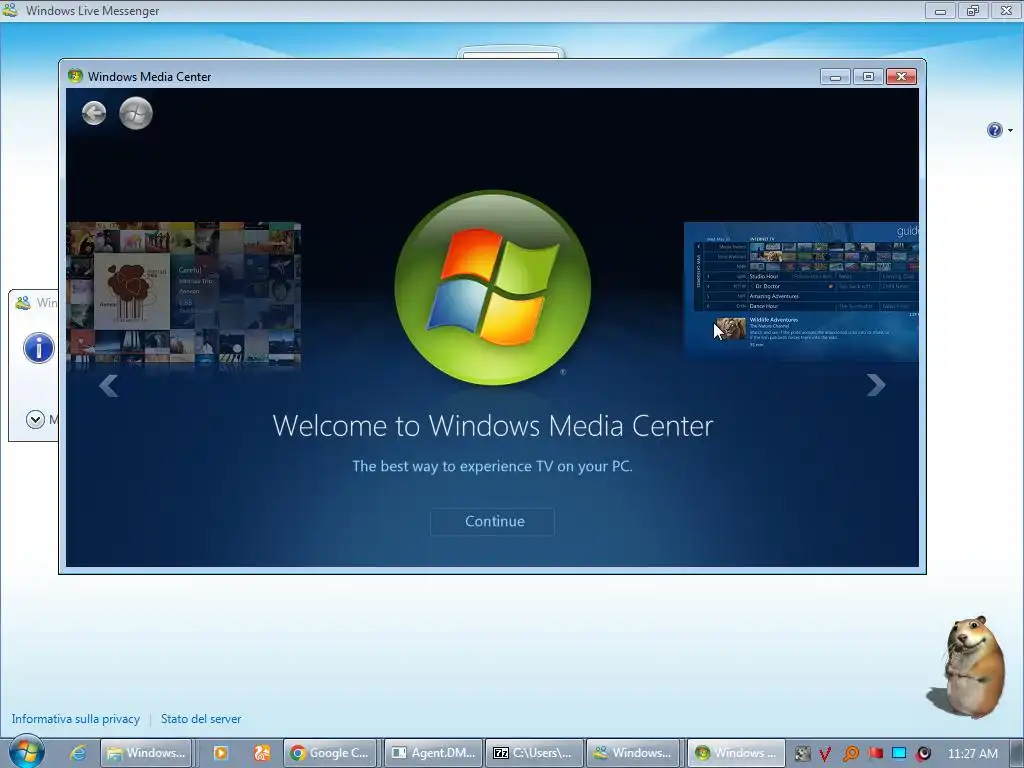Minimize the Windows Live Messenger window
This screenshot has width=1024, height=768.
[940, 10]
